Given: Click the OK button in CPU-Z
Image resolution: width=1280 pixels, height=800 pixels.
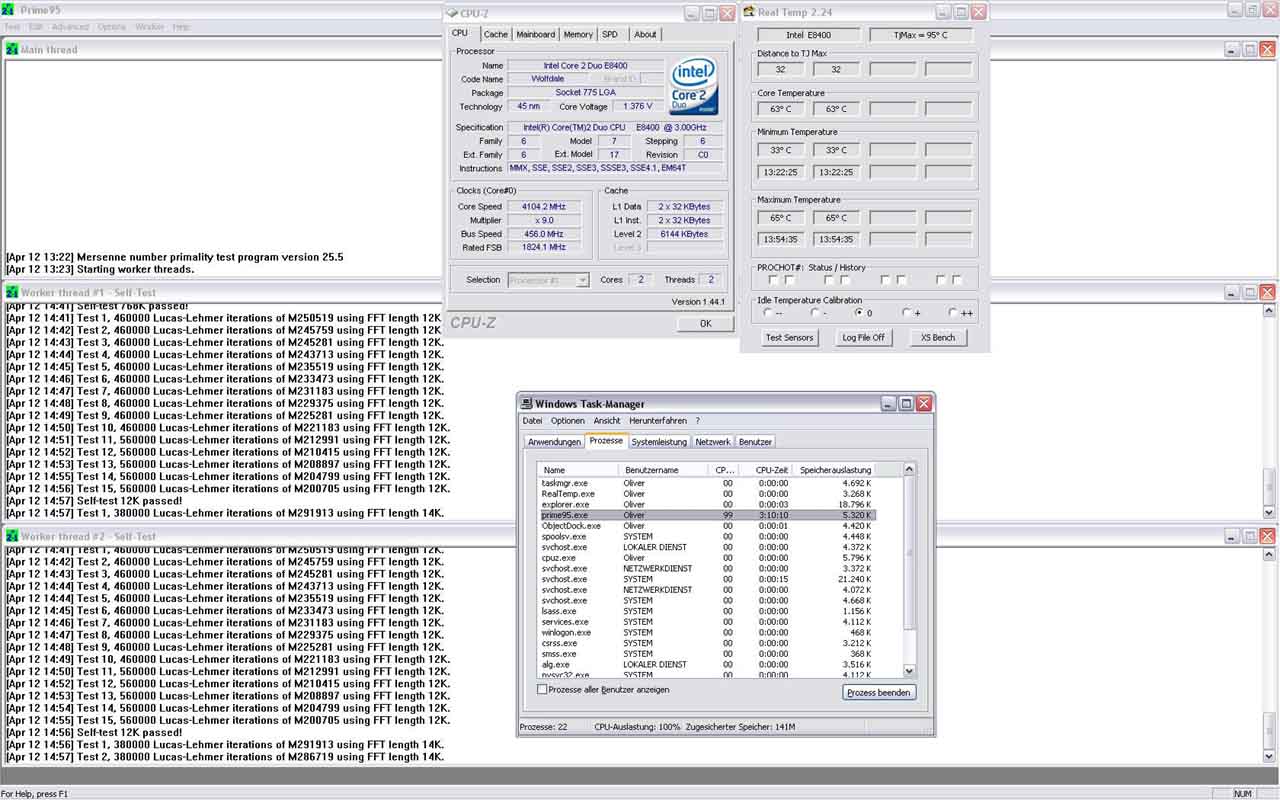Looking at the screenshot, I should (705, 323).
